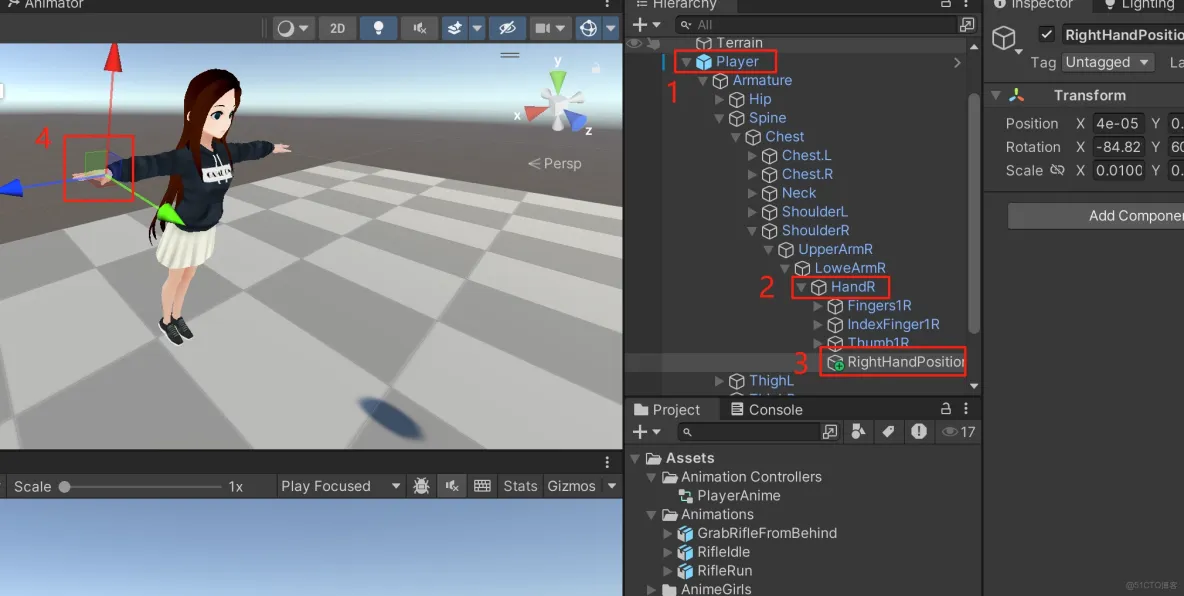1184x596 pixels.
Task: Toggle scene lighting with the lightbulb icon
Action: 378,28
